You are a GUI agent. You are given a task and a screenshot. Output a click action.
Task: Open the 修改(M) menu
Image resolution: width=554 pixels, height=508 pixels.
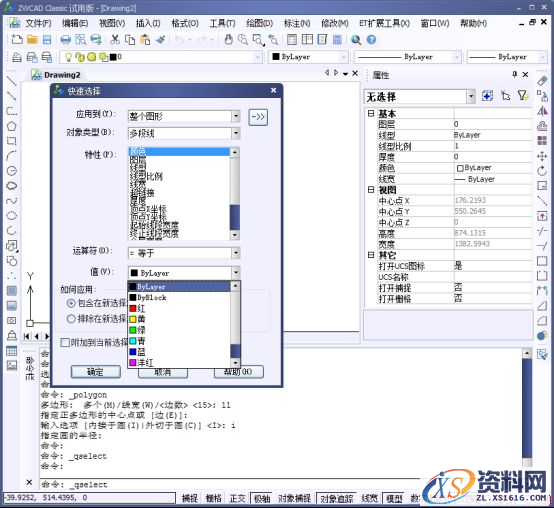[334, 24]
